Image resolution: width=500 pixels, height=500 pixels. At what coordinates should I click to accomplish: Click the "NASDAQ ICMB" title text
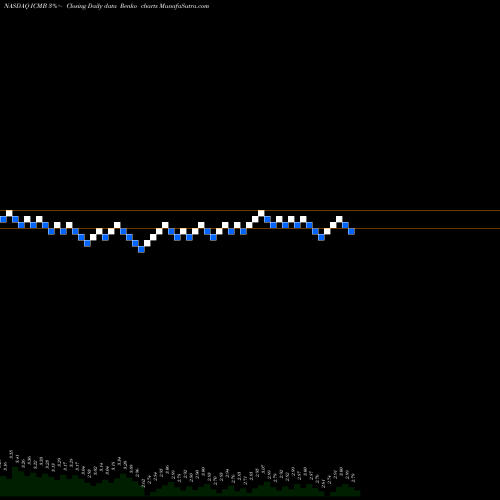pyautogui.click(x=26, y=6)
